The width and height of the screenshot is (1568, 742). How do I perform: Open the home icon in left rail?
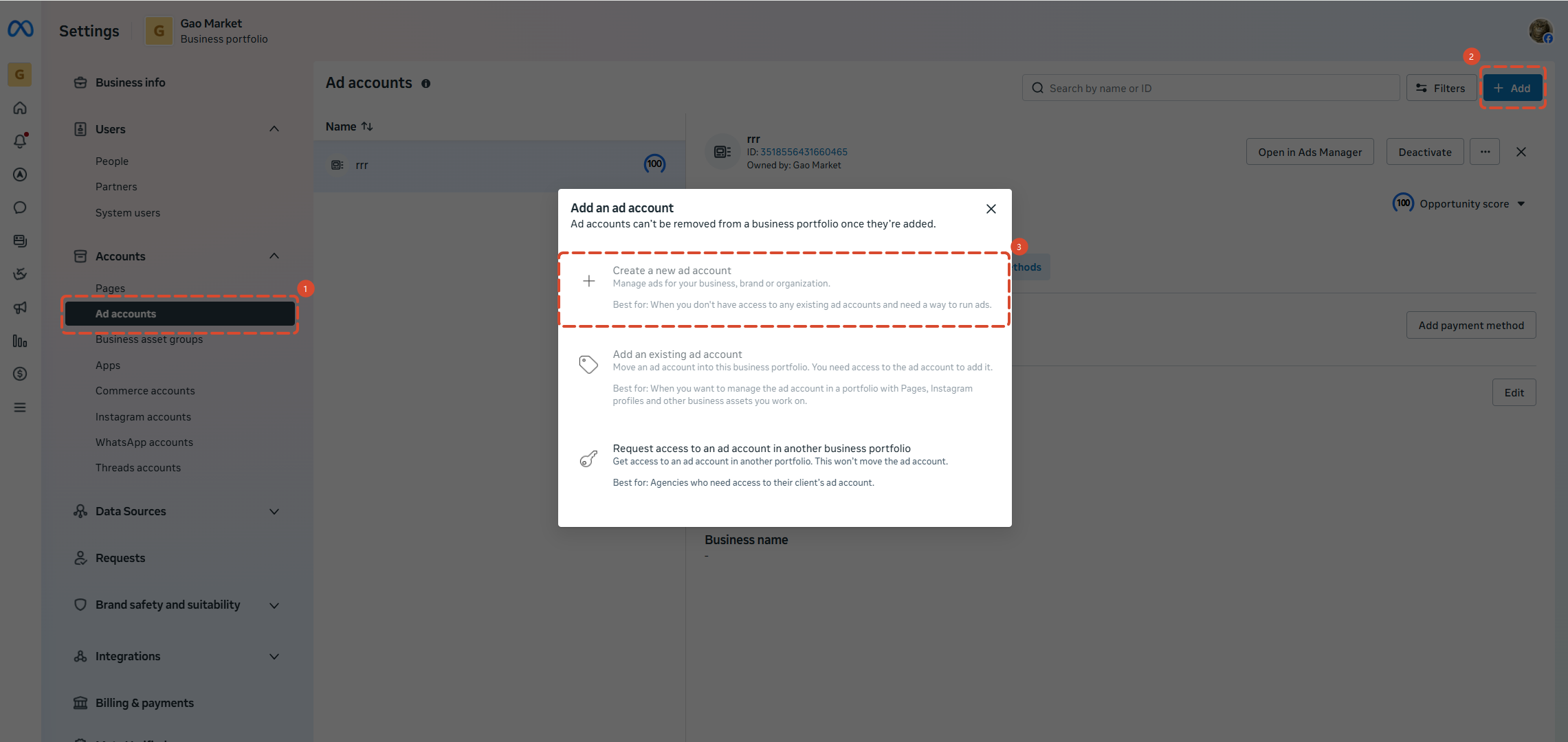(x=20, y=108)
